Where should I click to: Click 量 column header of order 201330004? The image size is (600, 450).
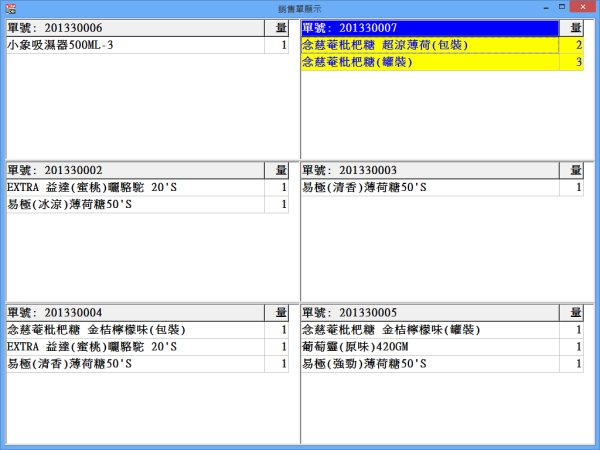(277, 313)
